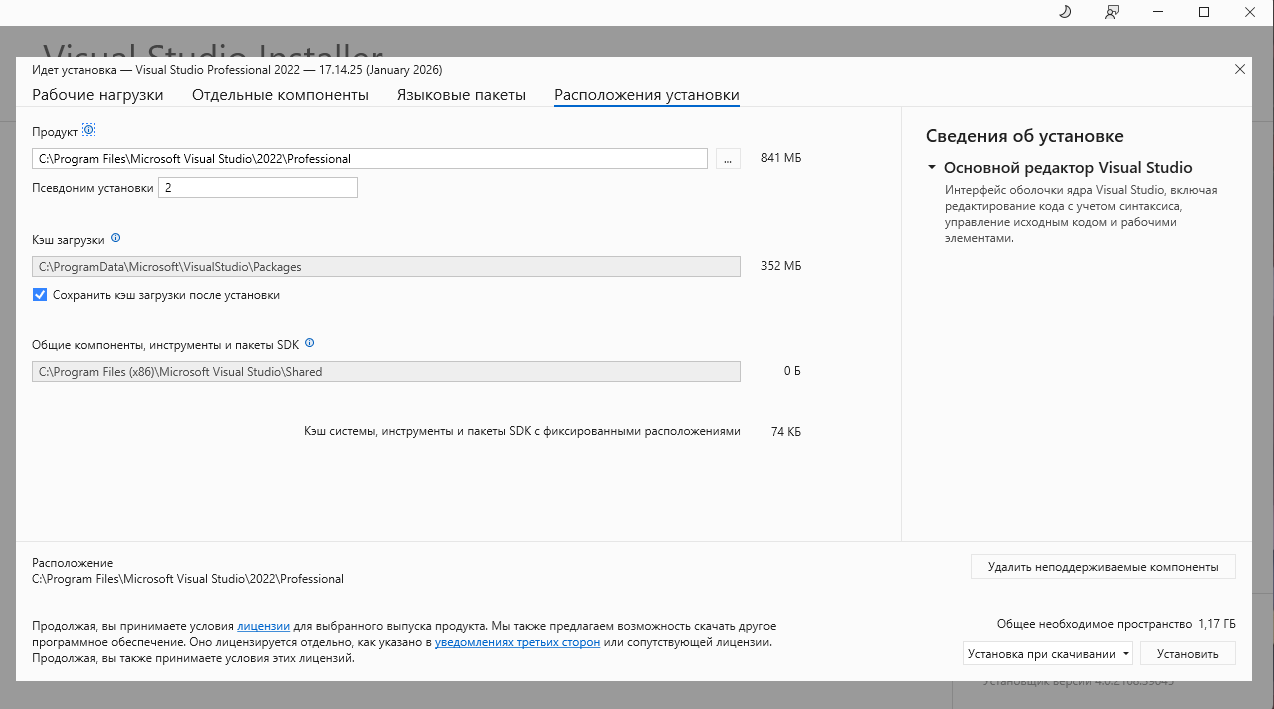Click the download cache path field
The width and height of the screenshot is (1274, 709).
(386, 267)
